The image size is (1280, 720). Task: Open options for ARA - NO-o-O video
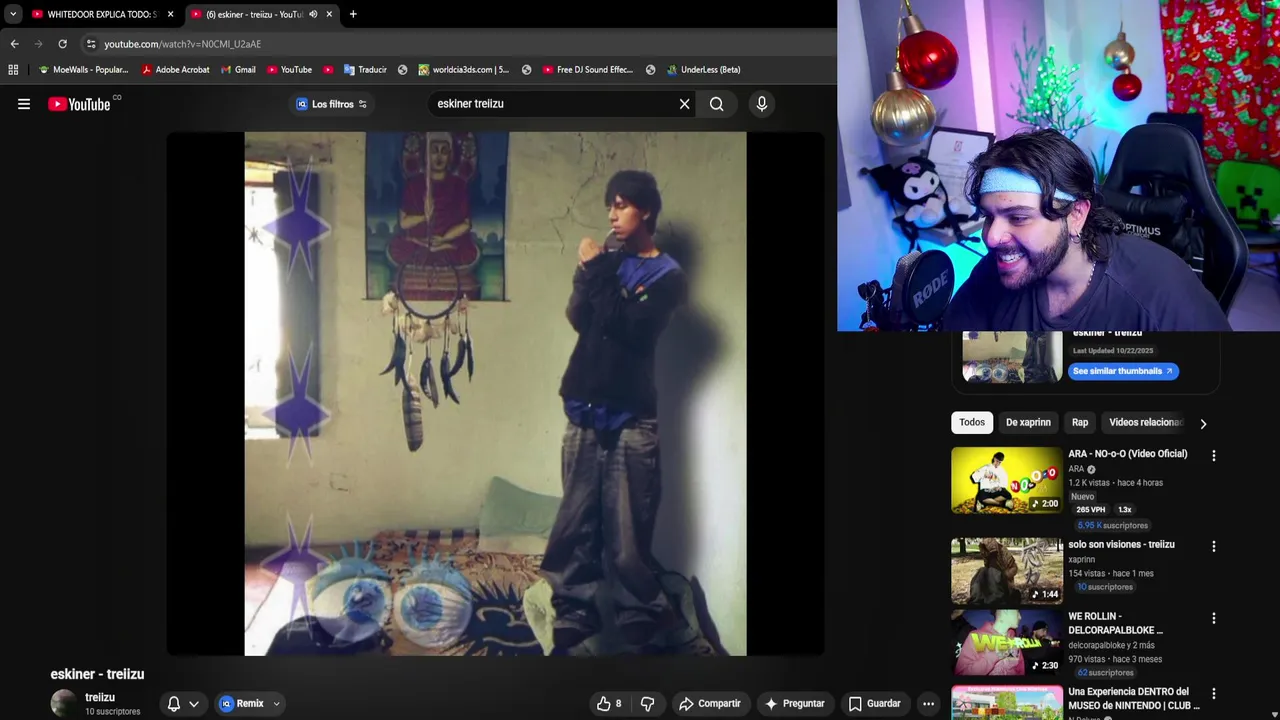pyautogui.click(x=1214, y=456)
